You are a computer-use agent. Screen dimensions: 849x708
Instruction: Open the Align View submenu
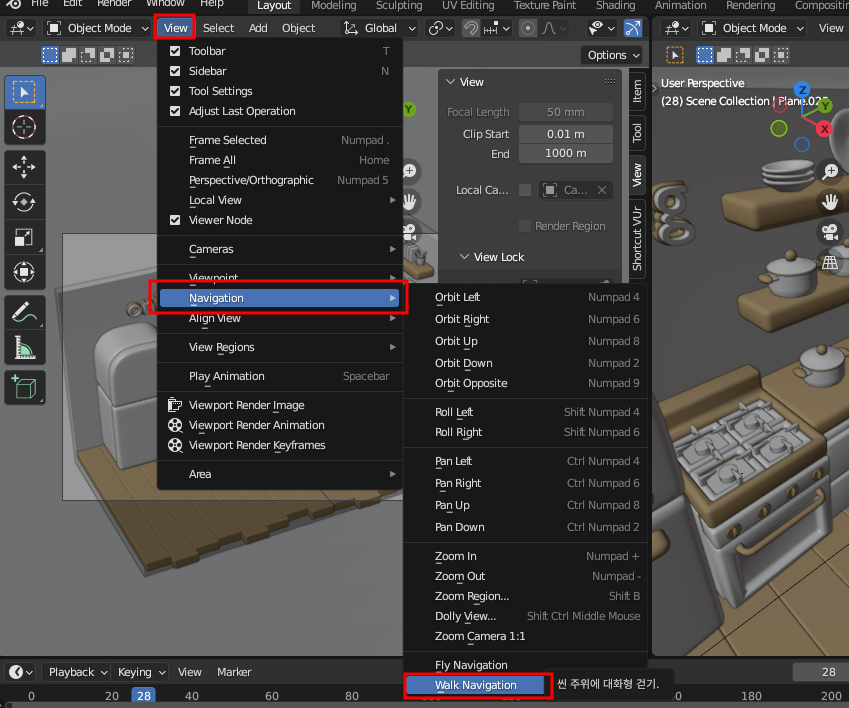pos(280,318)
